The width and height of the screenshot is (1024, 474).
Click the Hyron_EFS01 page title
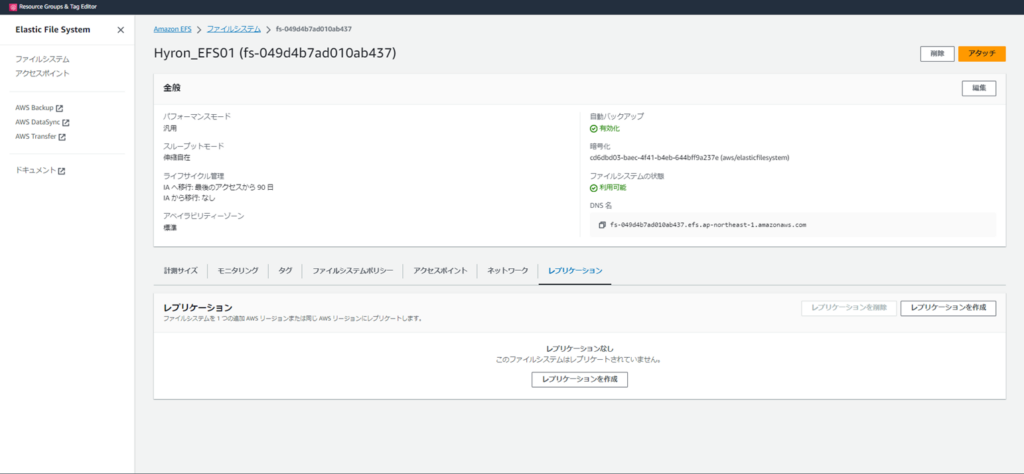(274, 54)
